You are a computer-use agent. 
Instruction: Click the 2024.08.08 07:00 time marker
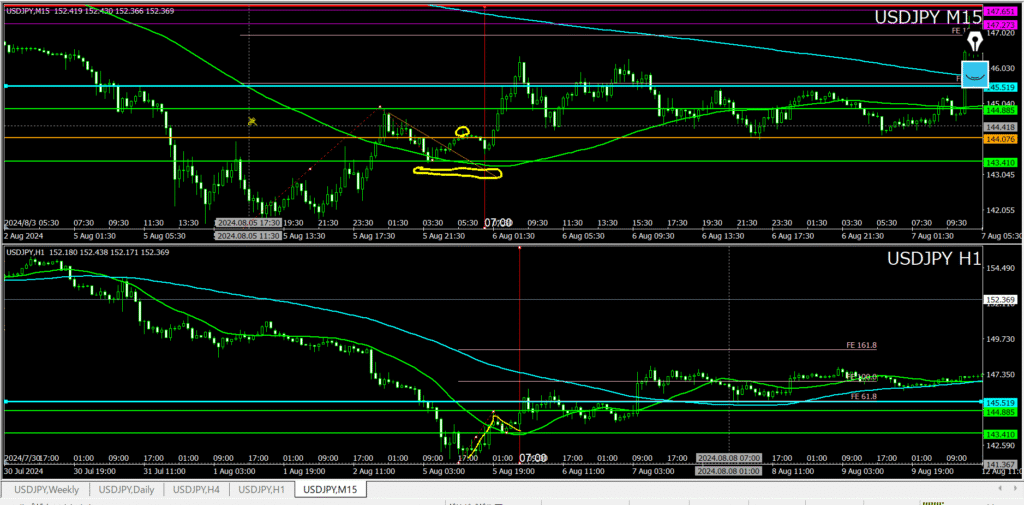[x=728, y=456]
